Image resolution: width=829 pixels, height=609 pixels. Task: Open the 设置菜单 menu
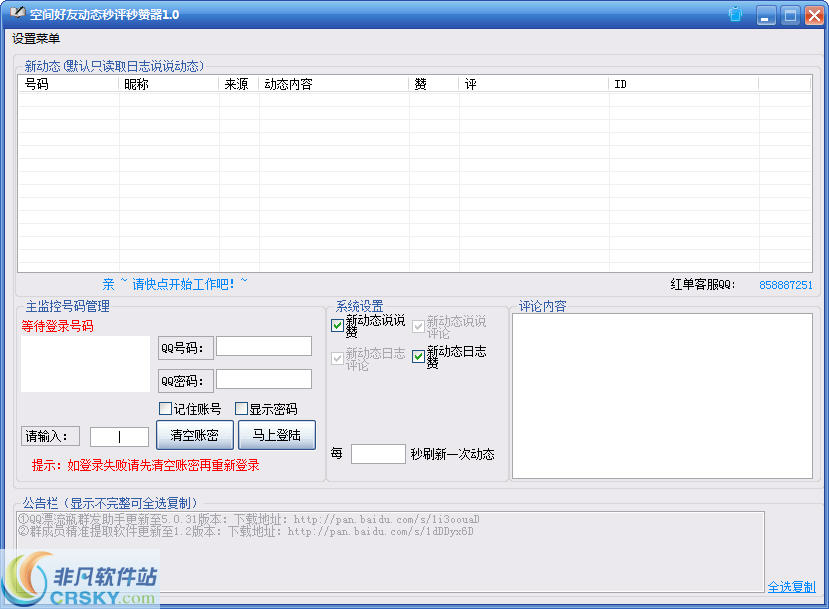point(36,38)
